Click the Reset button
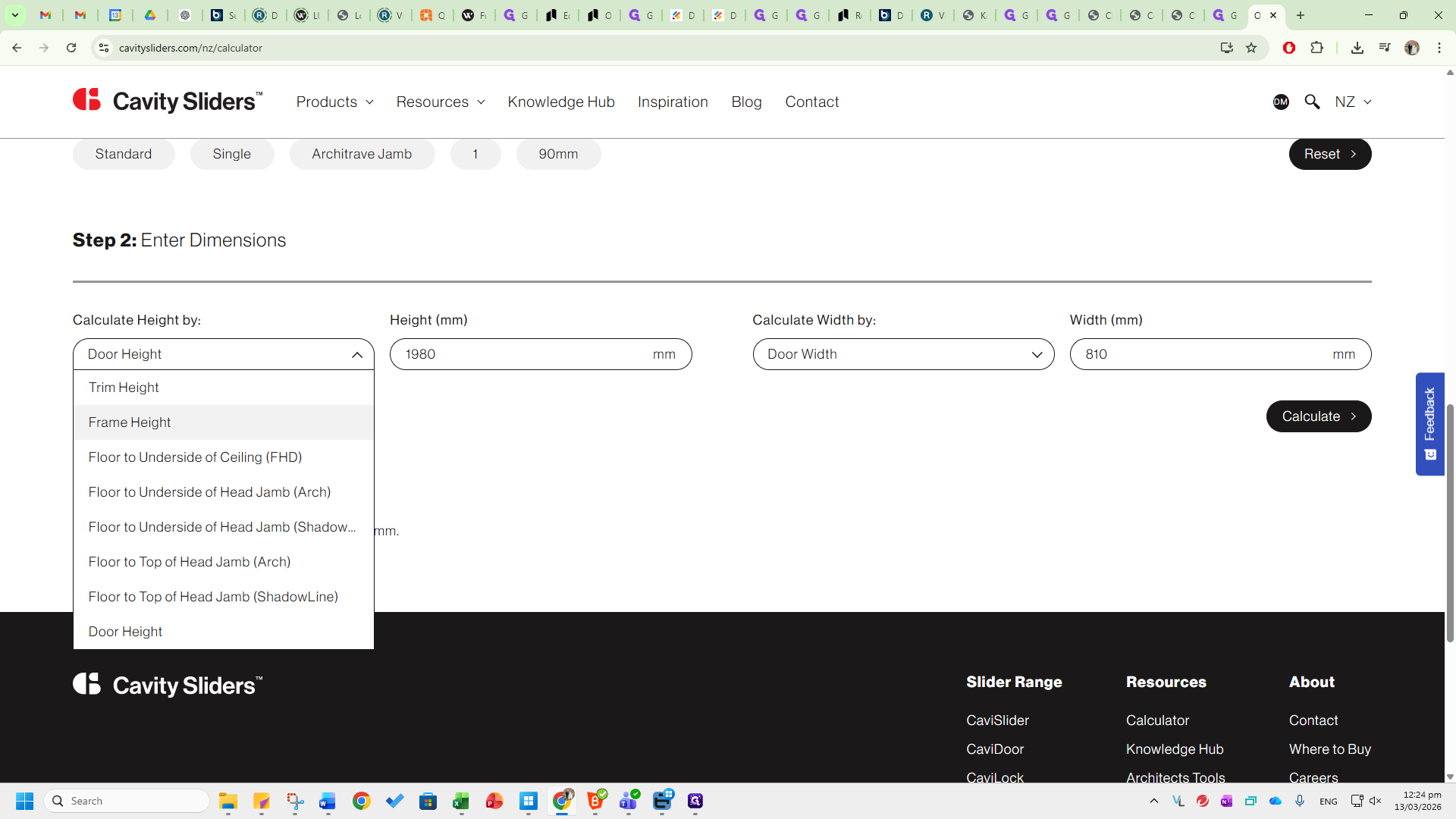Screen dimensions: 1456x819 (1329, 154)
